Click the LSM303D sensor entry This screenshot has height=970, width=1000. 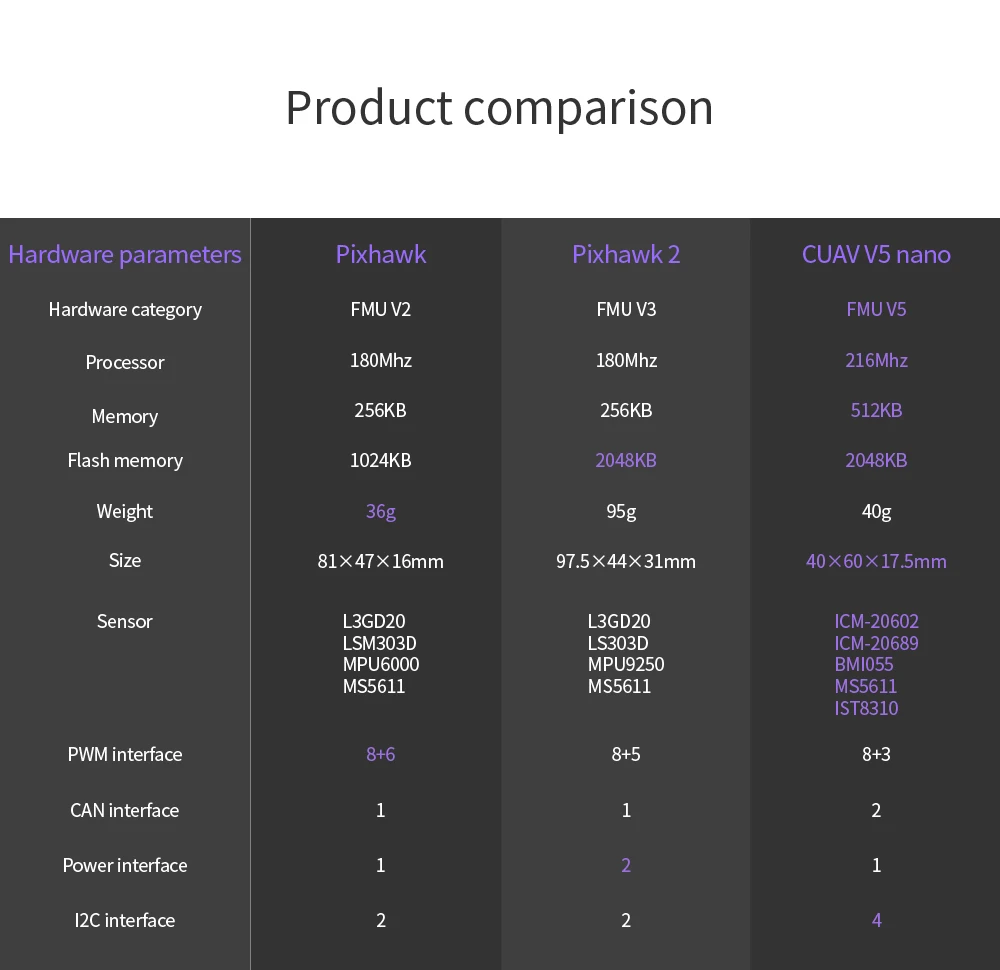(x=379, y=643)
